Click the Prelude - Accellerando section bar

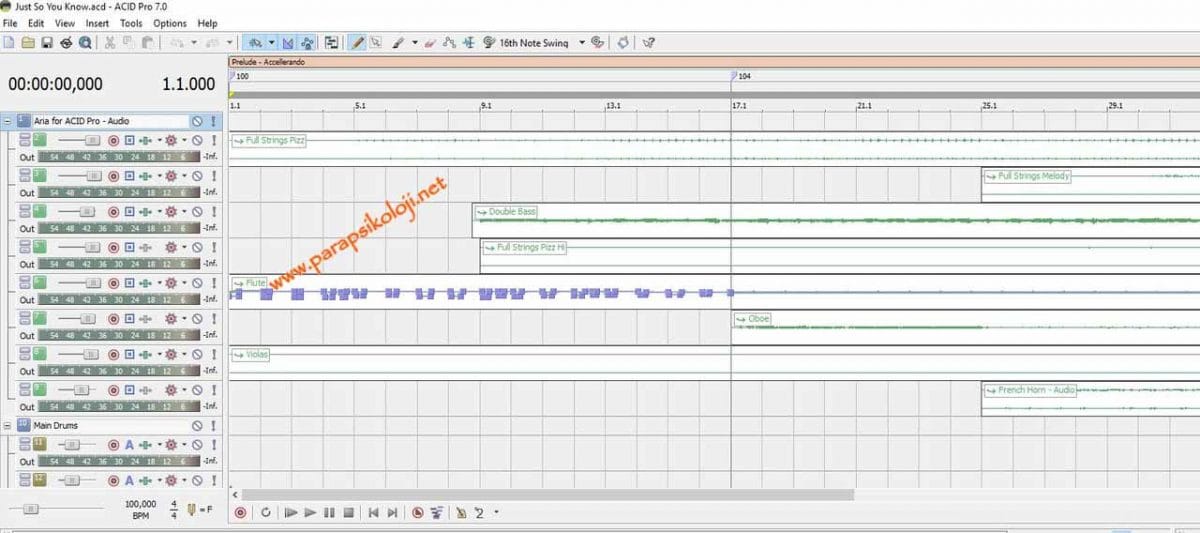point(714,62)
